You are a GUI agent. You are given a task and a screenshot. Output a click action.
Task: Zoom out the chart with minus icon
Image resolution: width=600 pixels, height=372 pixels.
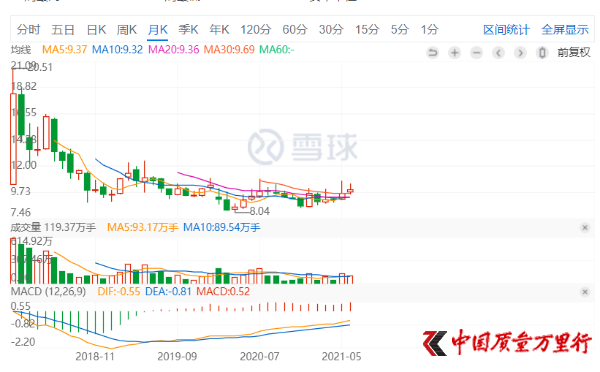tap(476, 52)
